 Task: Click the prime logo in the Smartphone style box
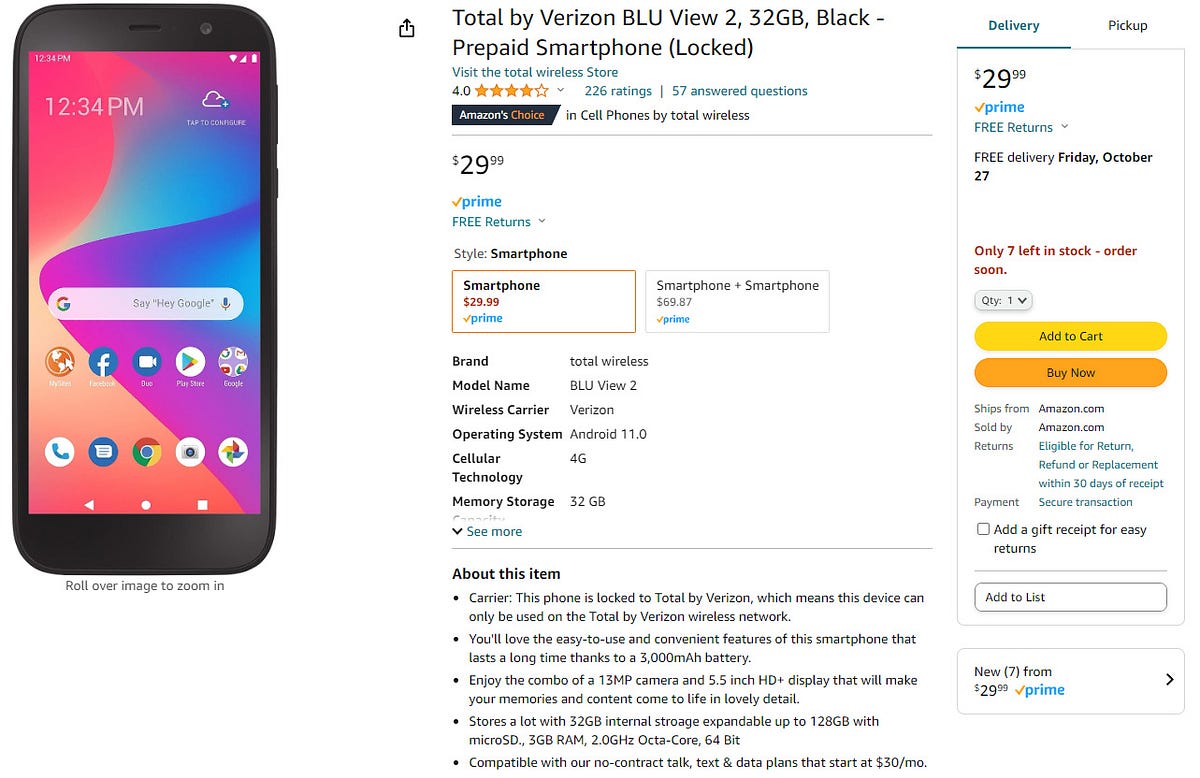click(x=481, y=318)
